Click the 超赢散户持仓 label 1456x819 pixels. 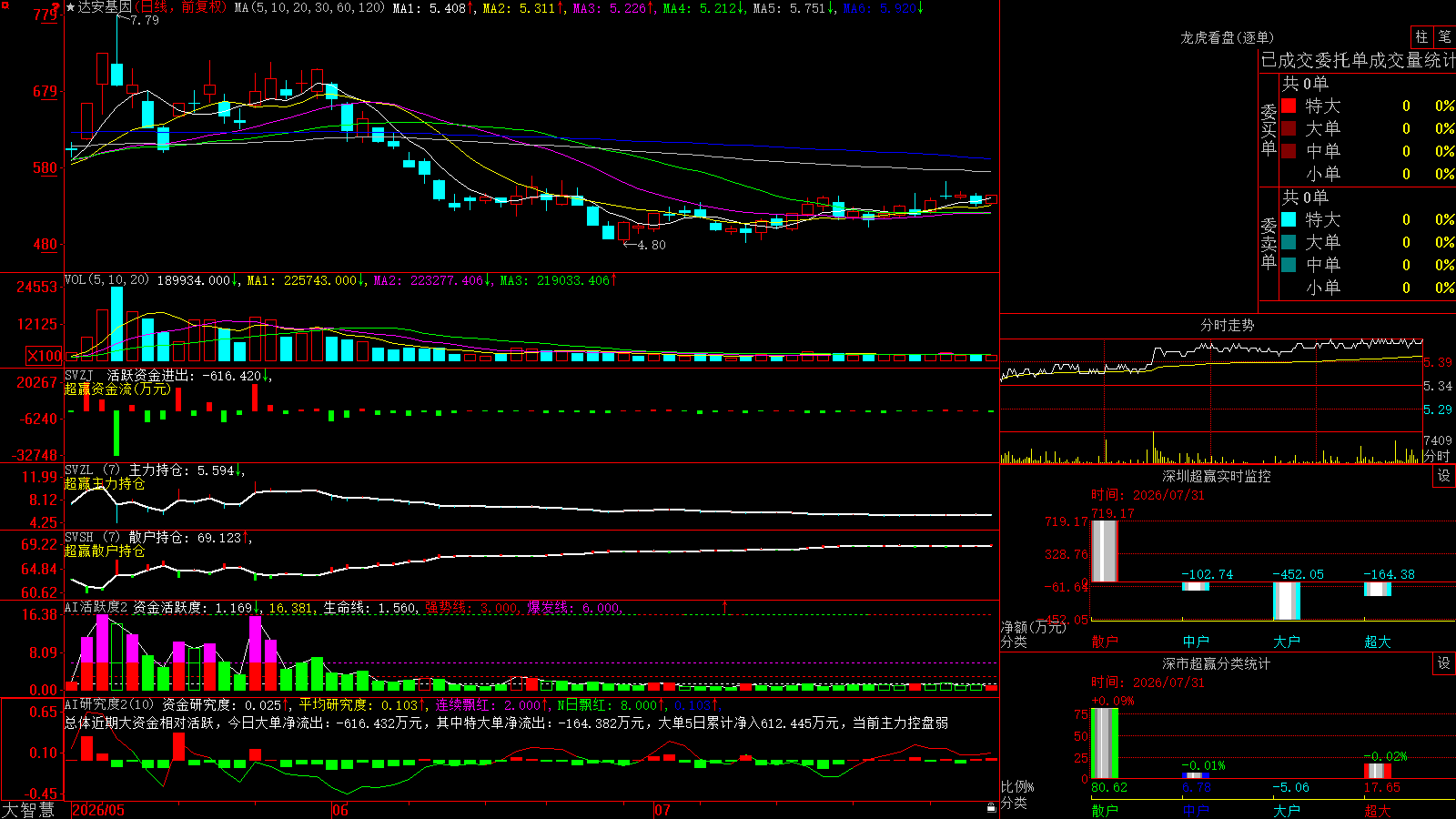(105, 551)
